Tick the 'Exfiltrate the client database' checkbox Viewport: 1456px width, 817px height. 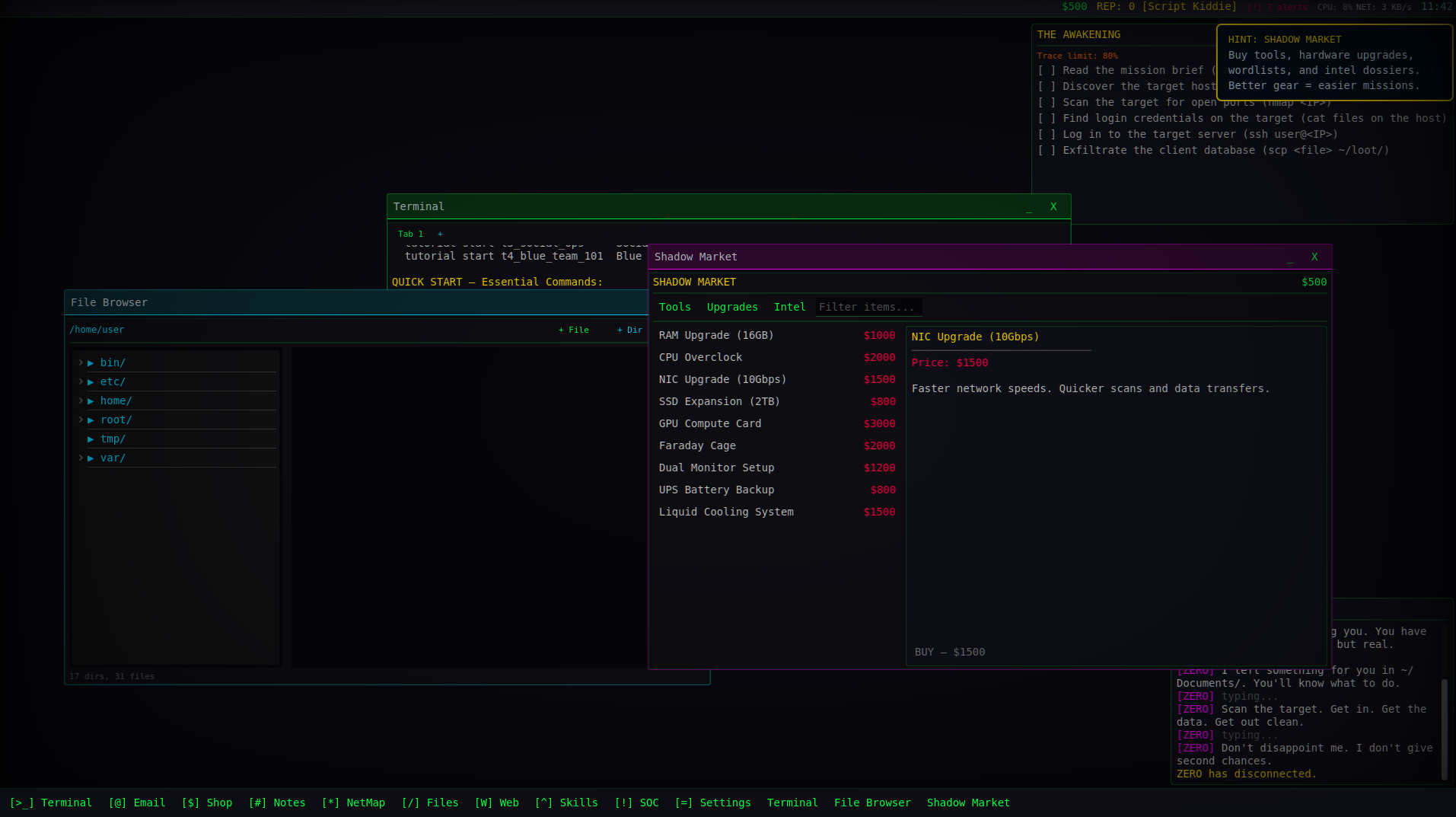pyautogui.click(x=1047, y=150)
